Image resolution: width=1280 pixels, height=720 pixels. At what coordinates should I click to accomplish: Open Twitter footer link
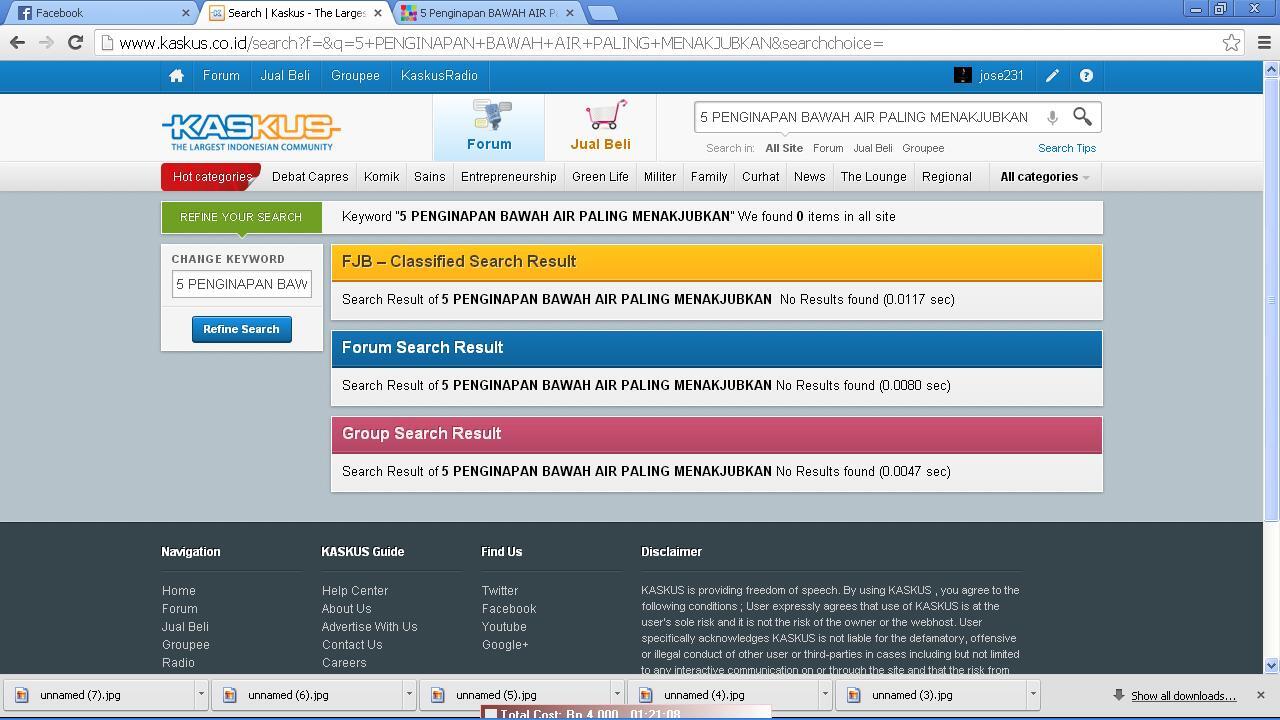click(x=500, y=591)
